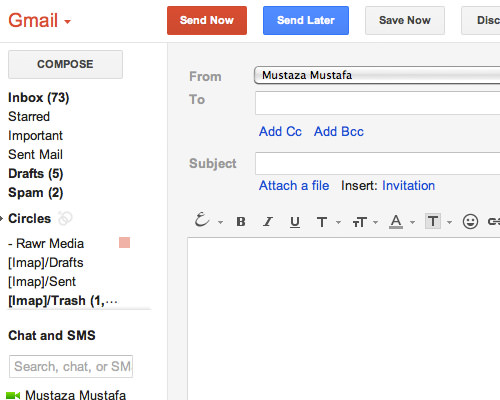This screenshot has width=500, height=400.
Task: Open the Gmail dropdown arrow
Action: [68, 22]
